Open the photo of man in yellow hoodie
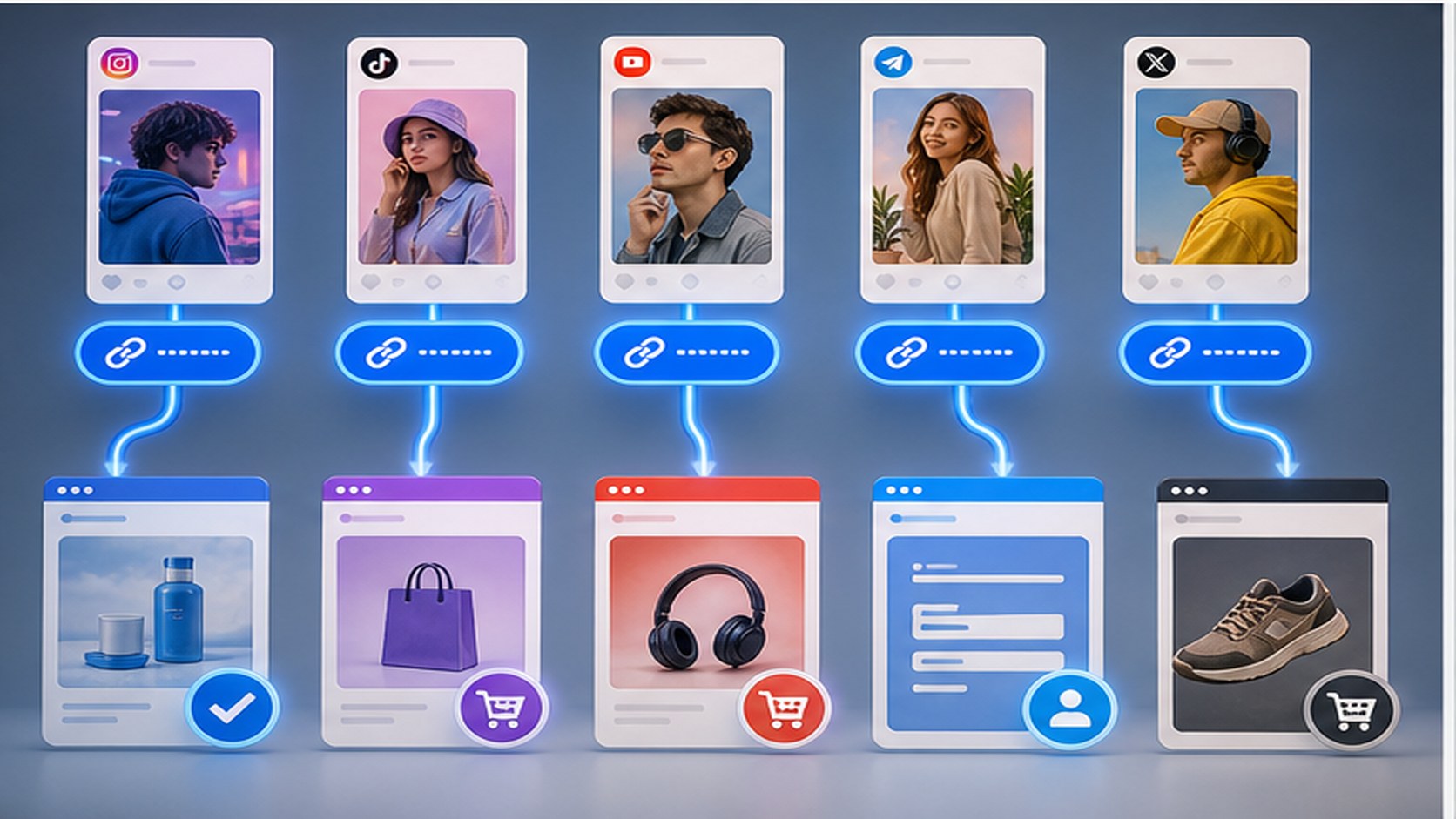1456x819 pixels. coord(1216,177)
